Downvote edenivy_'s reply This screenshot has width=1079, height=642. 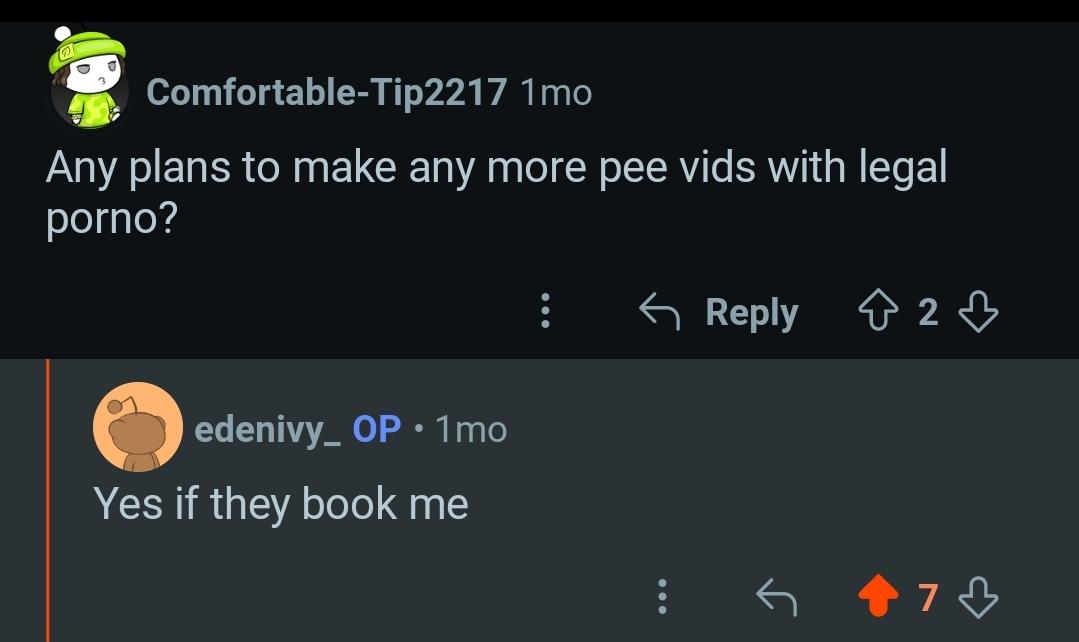[x=977, y=598]
